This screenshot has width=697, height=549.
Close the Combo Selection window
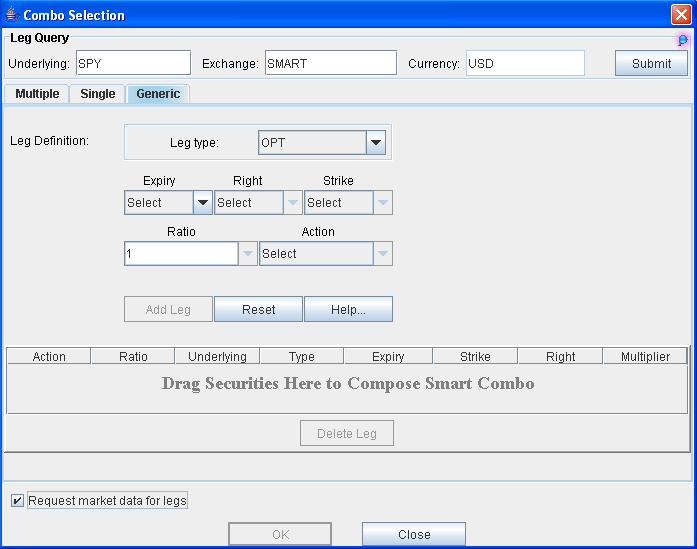681,15
